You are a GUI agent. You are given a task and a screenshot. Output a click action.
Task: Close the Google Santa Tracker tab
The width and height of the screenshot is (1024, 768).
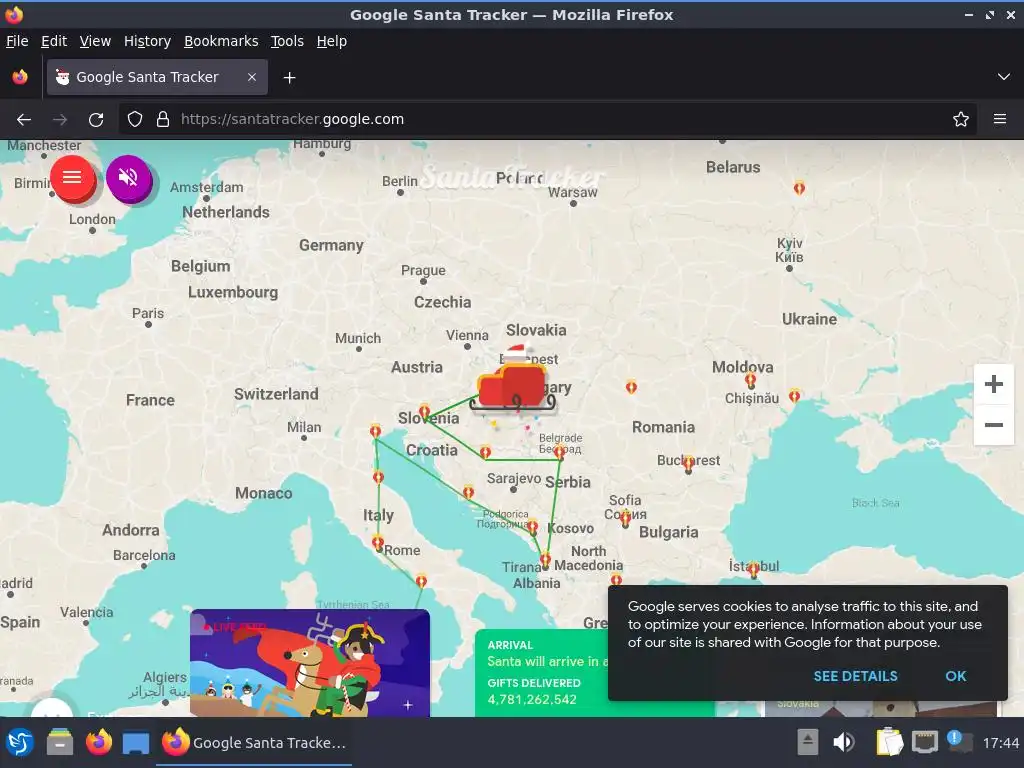pyautogui.click(x=252, y=77)
